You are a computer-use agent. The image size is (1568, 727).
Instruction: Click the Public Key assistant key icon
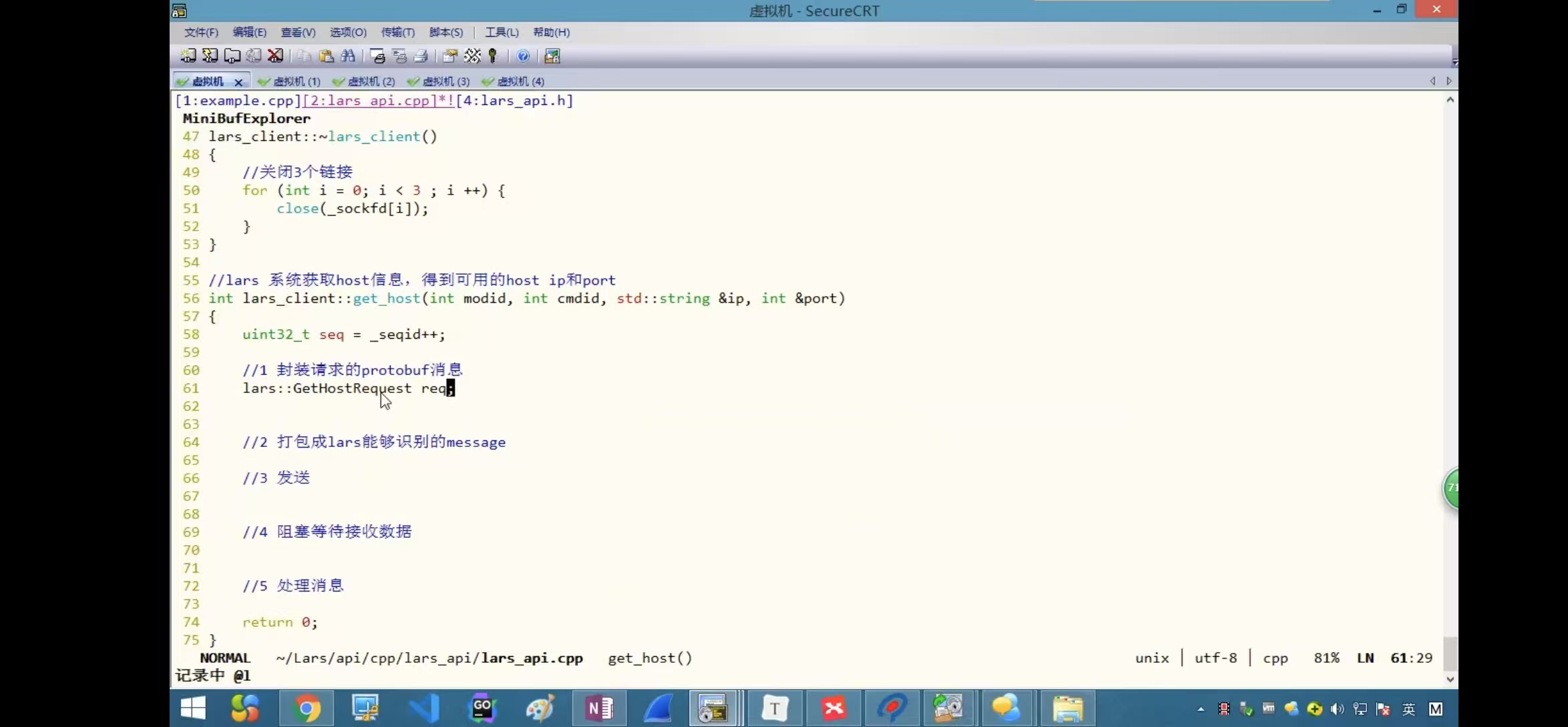493,56
